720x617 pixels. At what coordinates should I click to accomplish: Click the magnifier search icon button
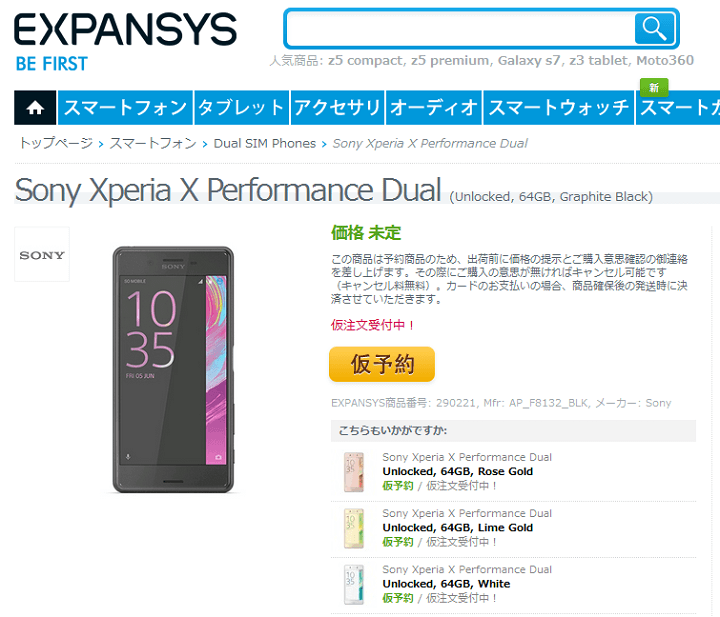(x=654, y=28)
